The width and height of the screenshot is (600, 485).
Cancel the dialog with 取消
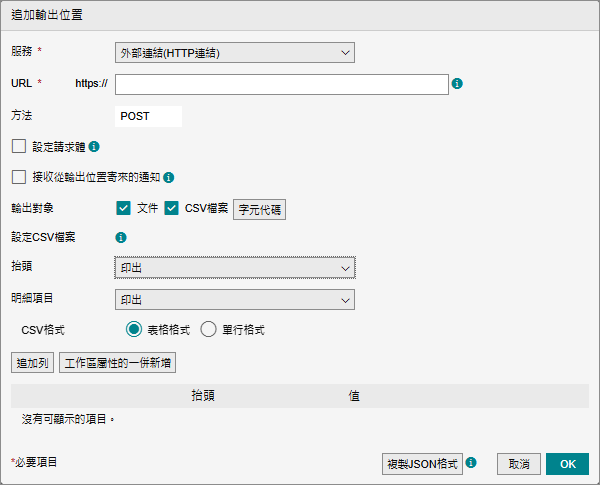tap(519, 464)
